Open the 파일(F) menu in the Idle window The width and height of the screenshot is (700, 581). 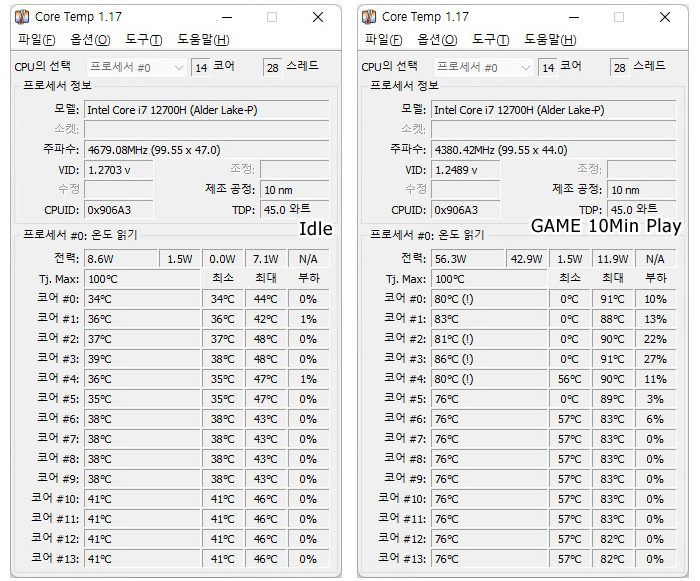pos(37,40)
